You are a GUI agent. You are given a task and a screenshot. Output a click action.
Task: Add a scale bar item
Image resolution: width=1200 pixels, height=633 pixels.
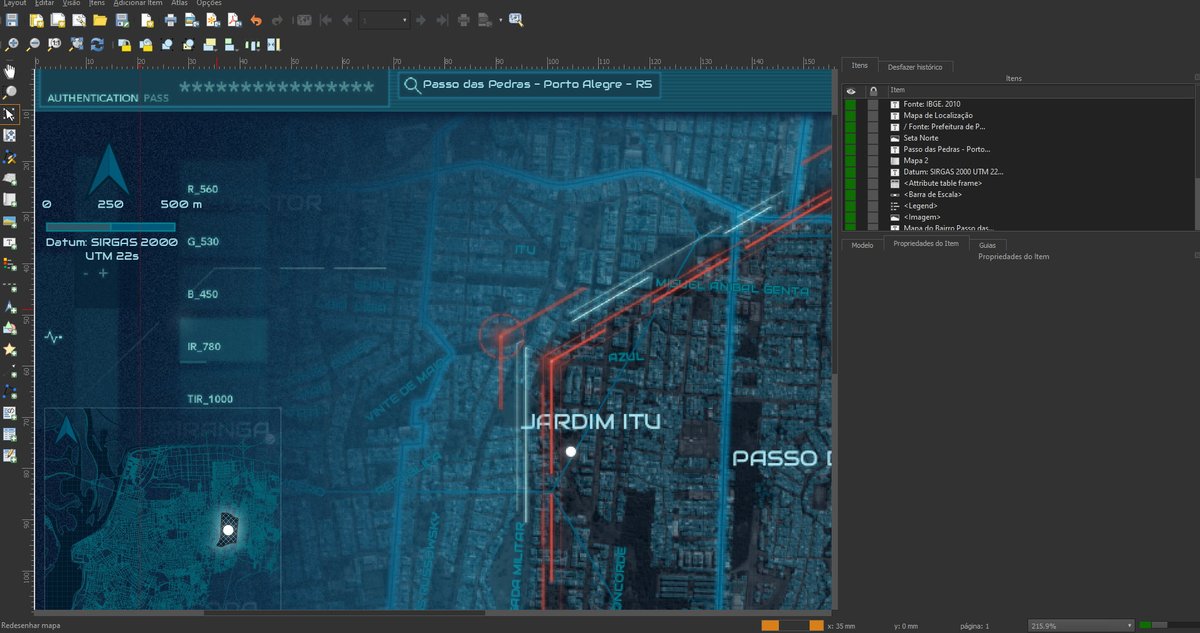click(x=10, y=286)
